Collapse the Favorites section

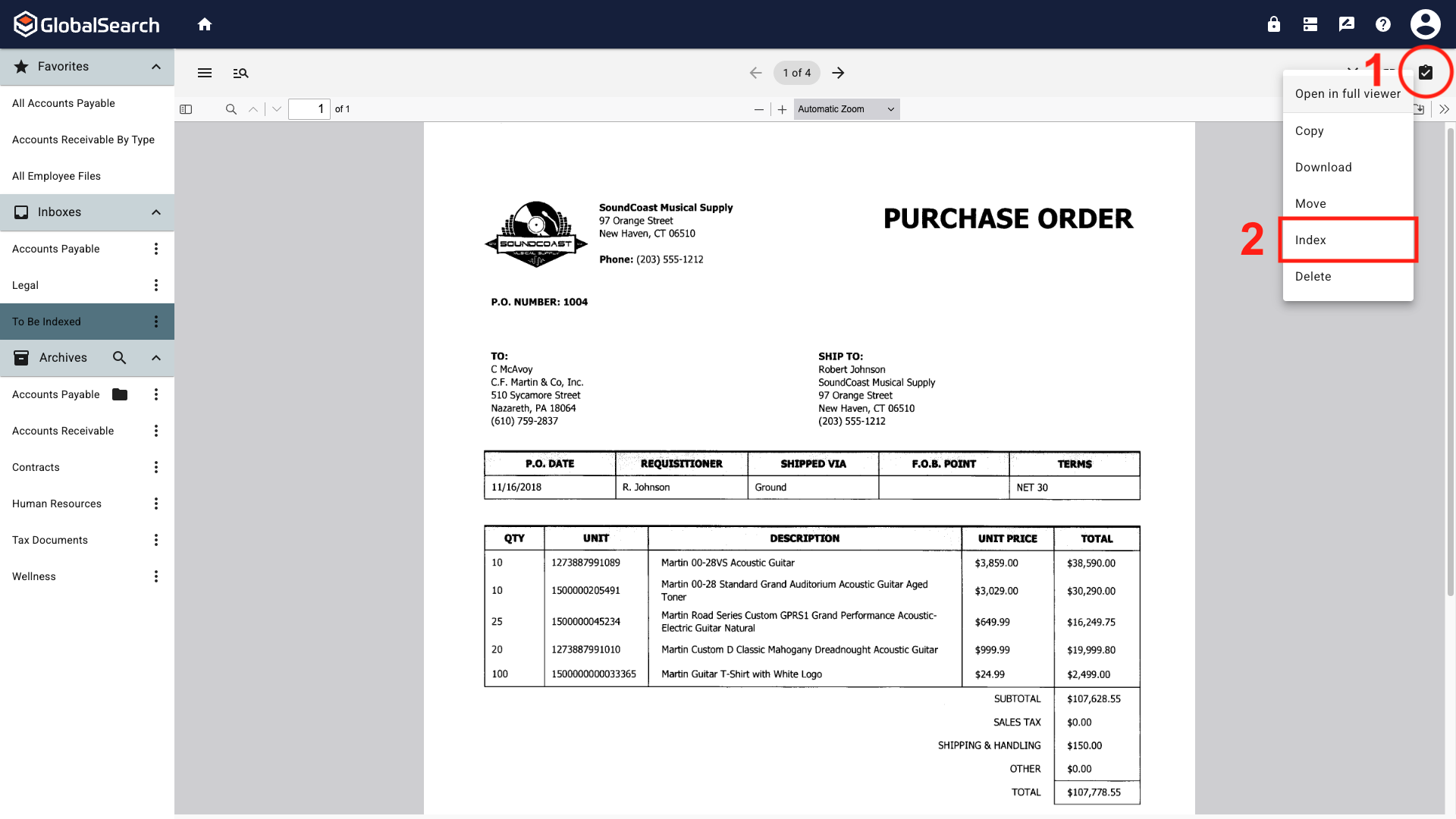click(155, 67)
